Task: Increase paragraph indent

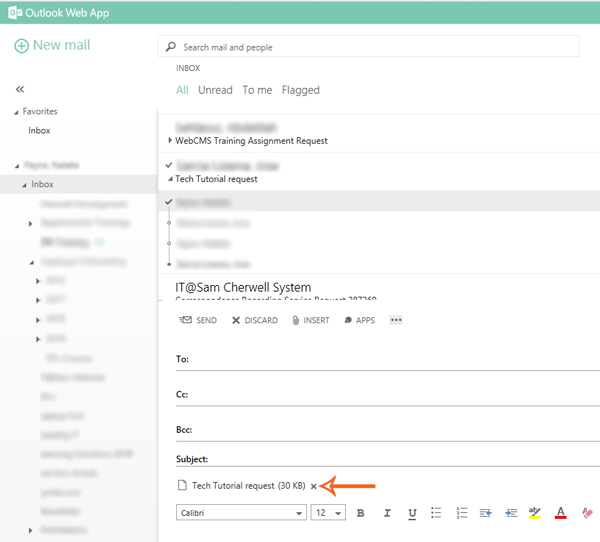Action: [511, 513]
